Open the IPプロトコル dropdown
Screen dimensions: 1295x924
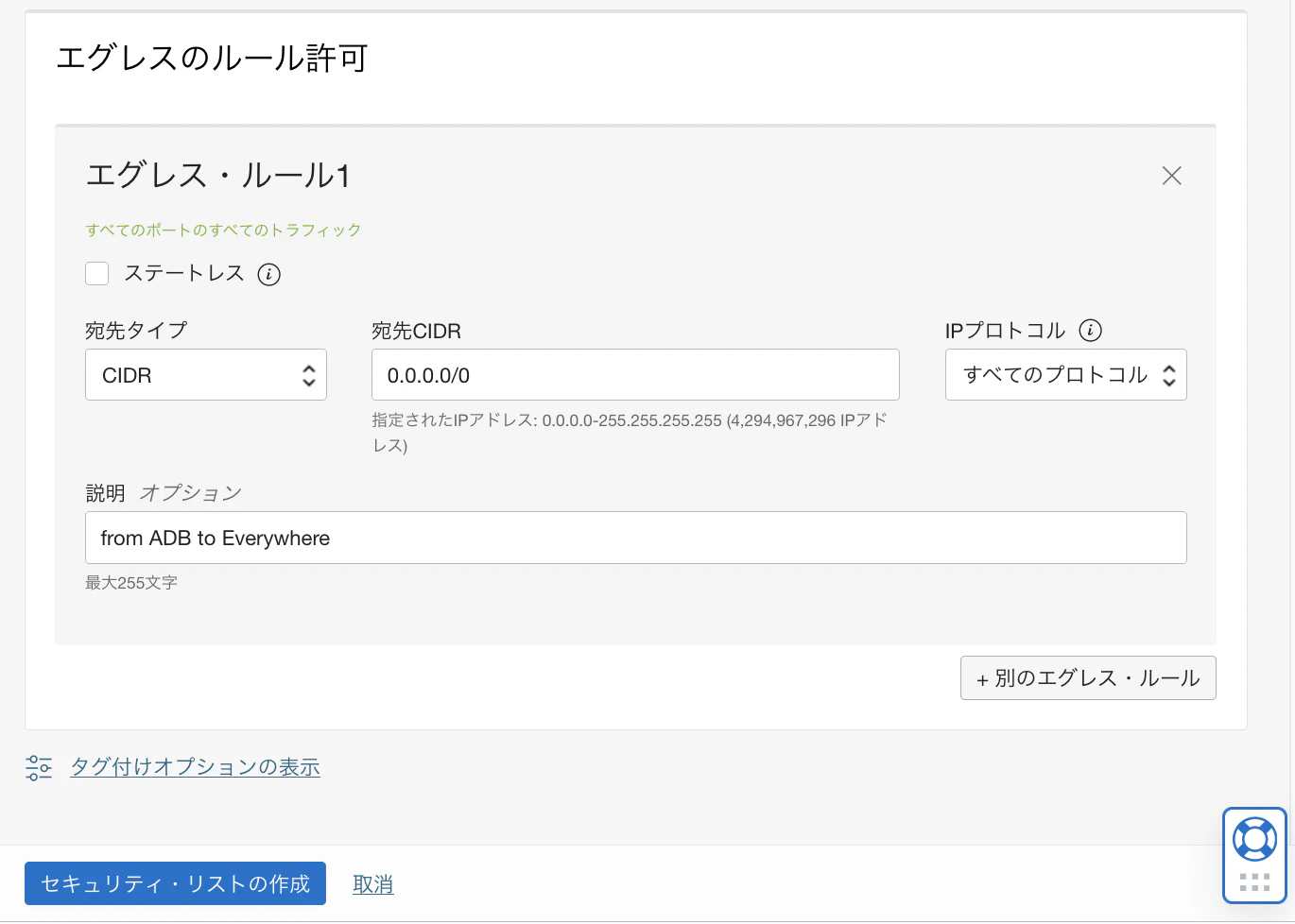coord(1065,375)
